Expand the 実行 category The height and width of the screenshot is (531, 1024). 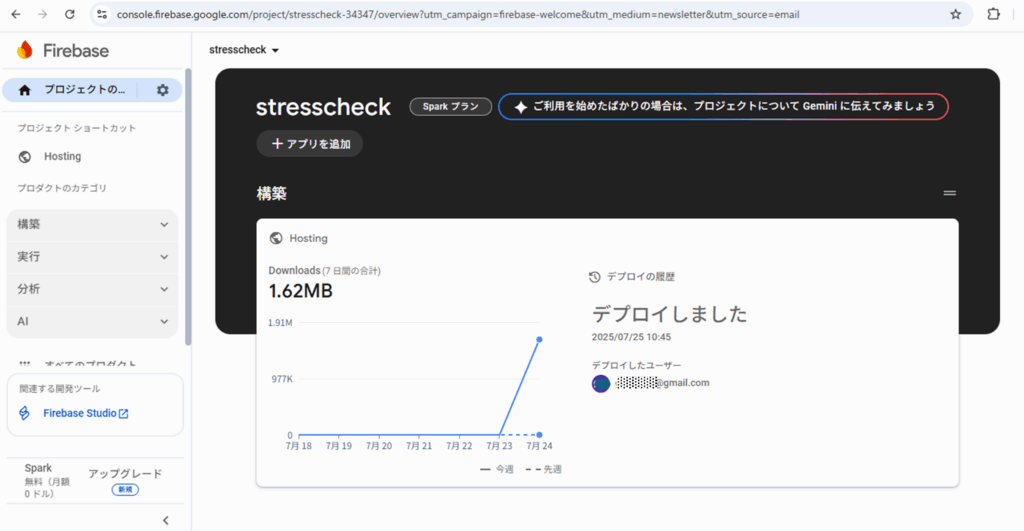tap(92, 257)
